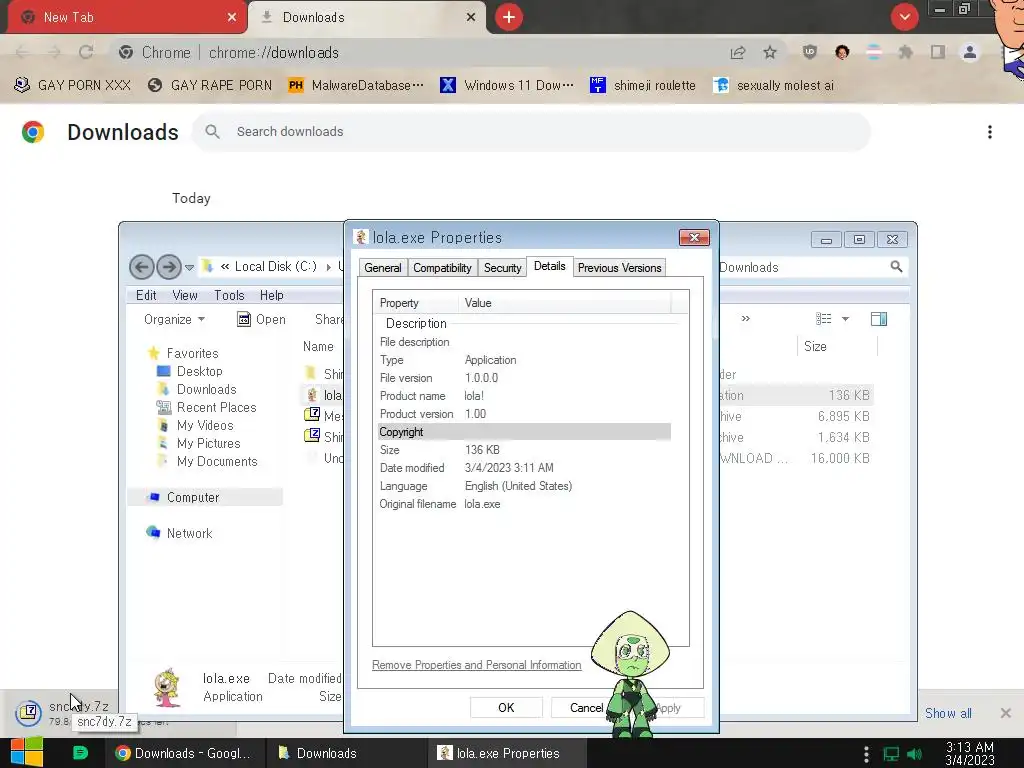Open the Chrome profile avatar icon
The width and height of the screenshot is (1024, 768).
coord(970,52)
